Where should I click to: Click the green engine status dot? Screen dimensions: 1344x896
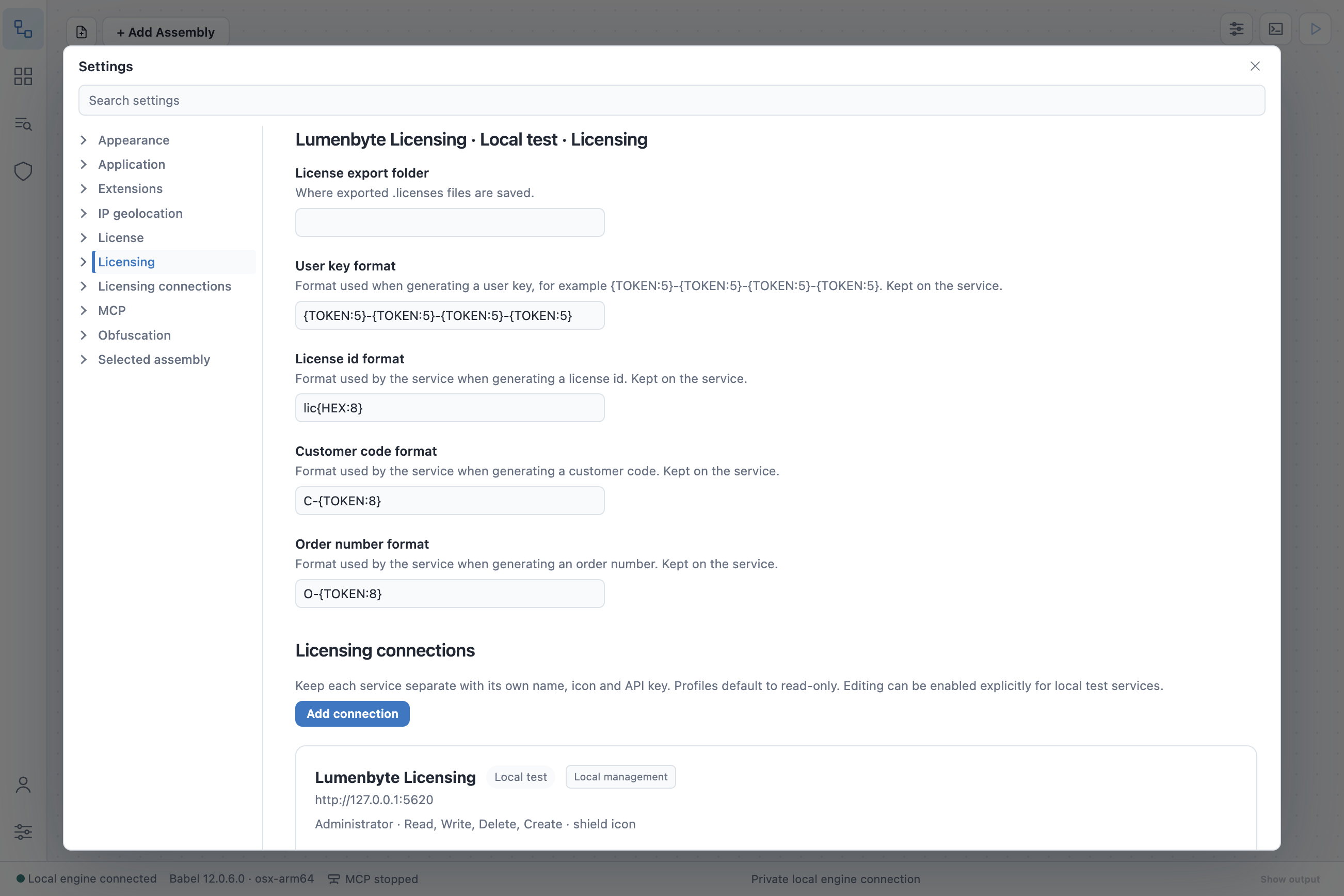point(21,878)
